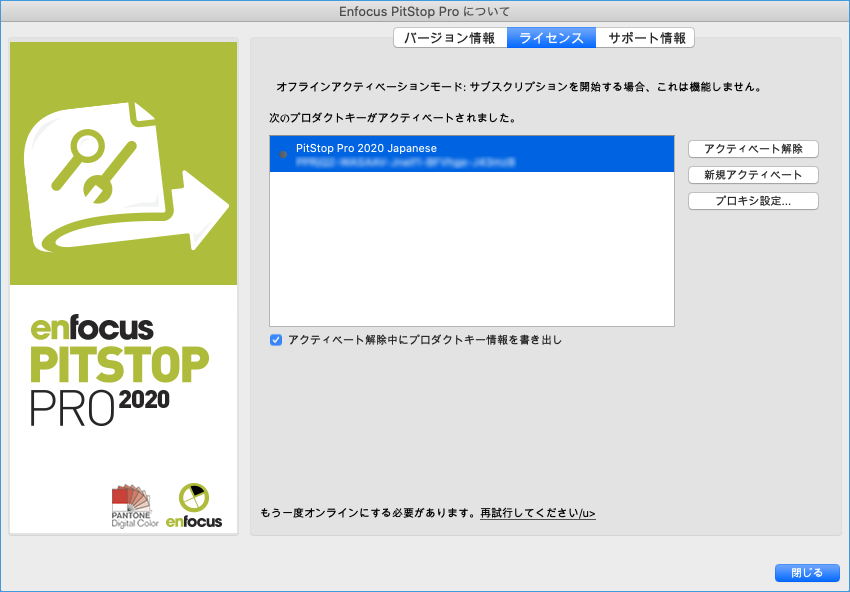Screen dimensions: 850x592
Task: Select the PitStop Pro 2020 Japanese key row
Action: 472,155
